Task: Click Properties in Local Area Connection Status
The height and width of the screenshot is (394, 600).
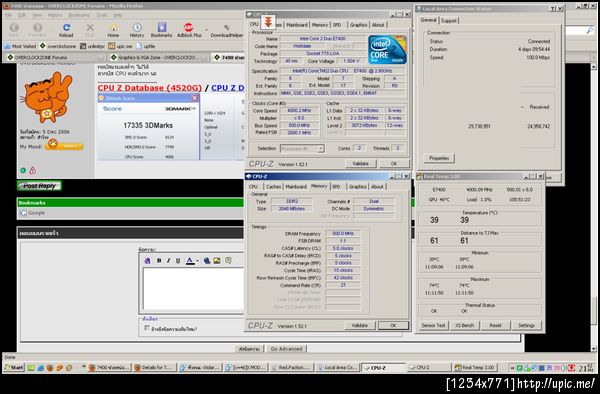Action: point(439,158)
